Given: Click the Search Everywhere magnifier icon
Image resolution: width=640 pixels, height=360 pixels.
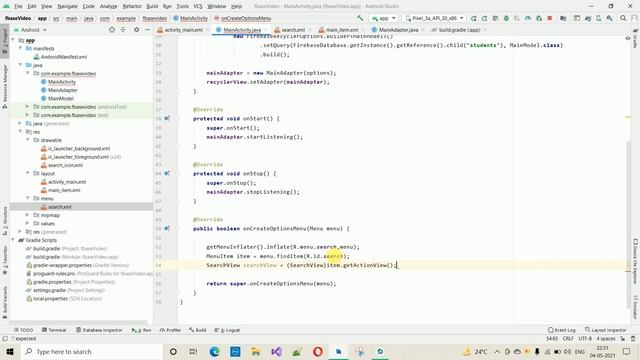Looking at the screenshot, I should click(x=623, y=18).
